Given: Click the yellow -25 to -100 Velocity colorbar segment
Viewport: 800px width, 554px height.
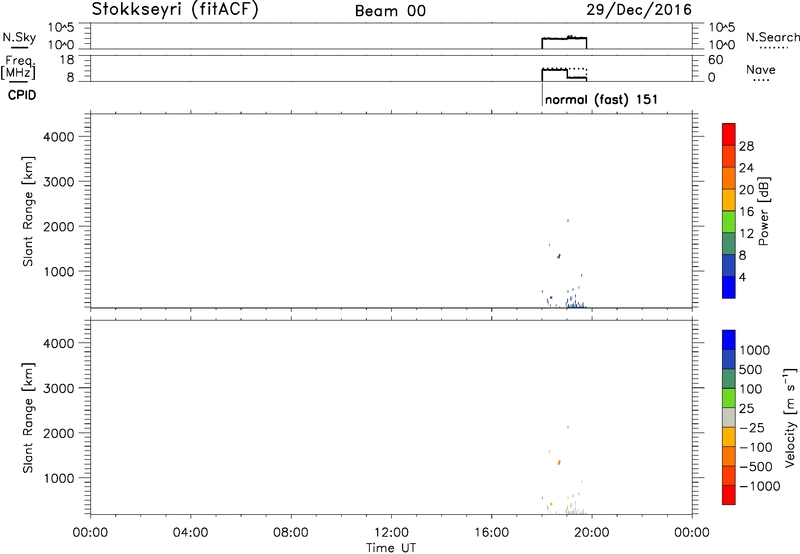Looking at the screenshot, I should click(x=729, y=437).
